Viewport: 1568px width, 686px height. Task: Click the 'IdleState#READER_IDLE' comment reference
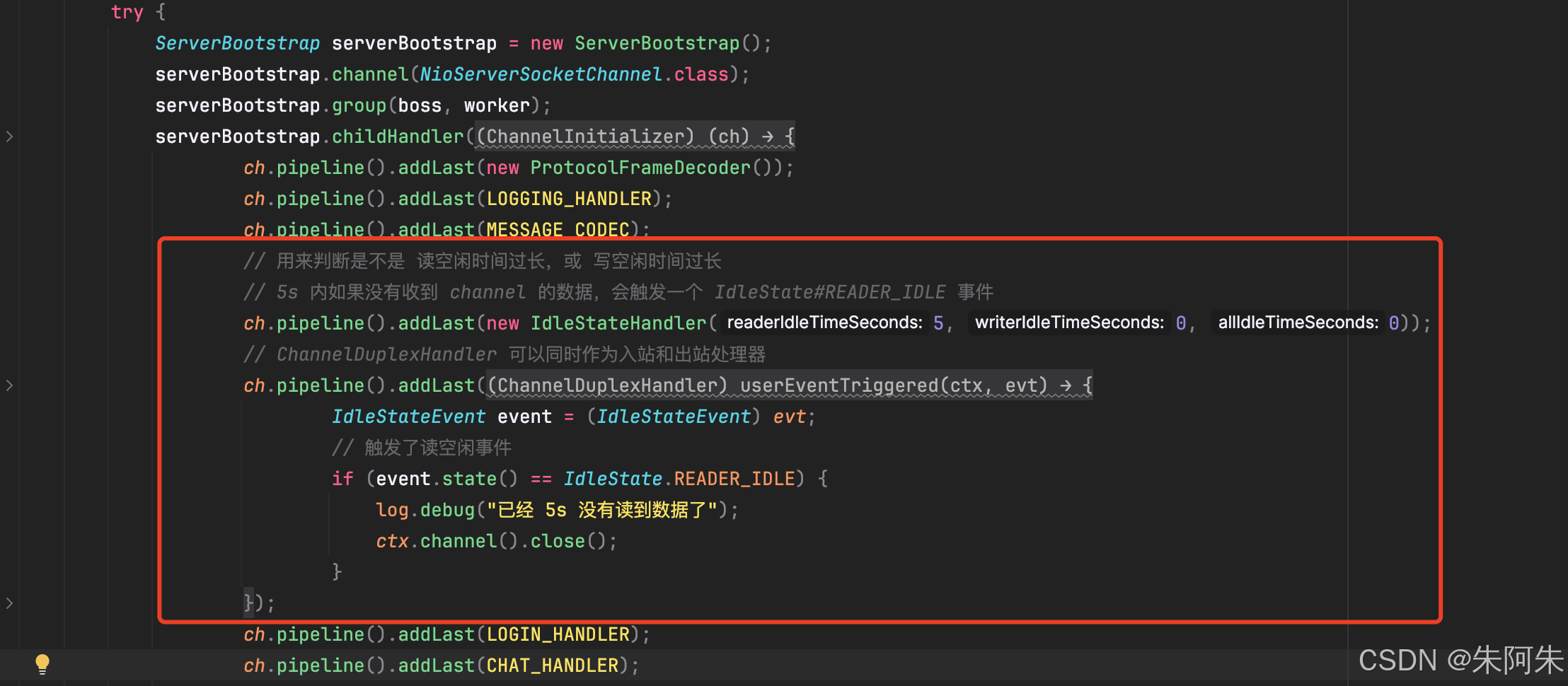coord(829,292)
